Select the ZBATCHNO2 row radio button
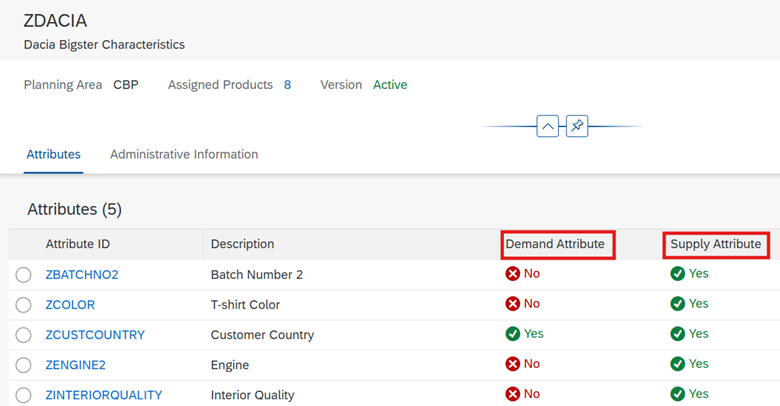Image resolution: width=780 pixels, height=406 pixels. (24, 275)
